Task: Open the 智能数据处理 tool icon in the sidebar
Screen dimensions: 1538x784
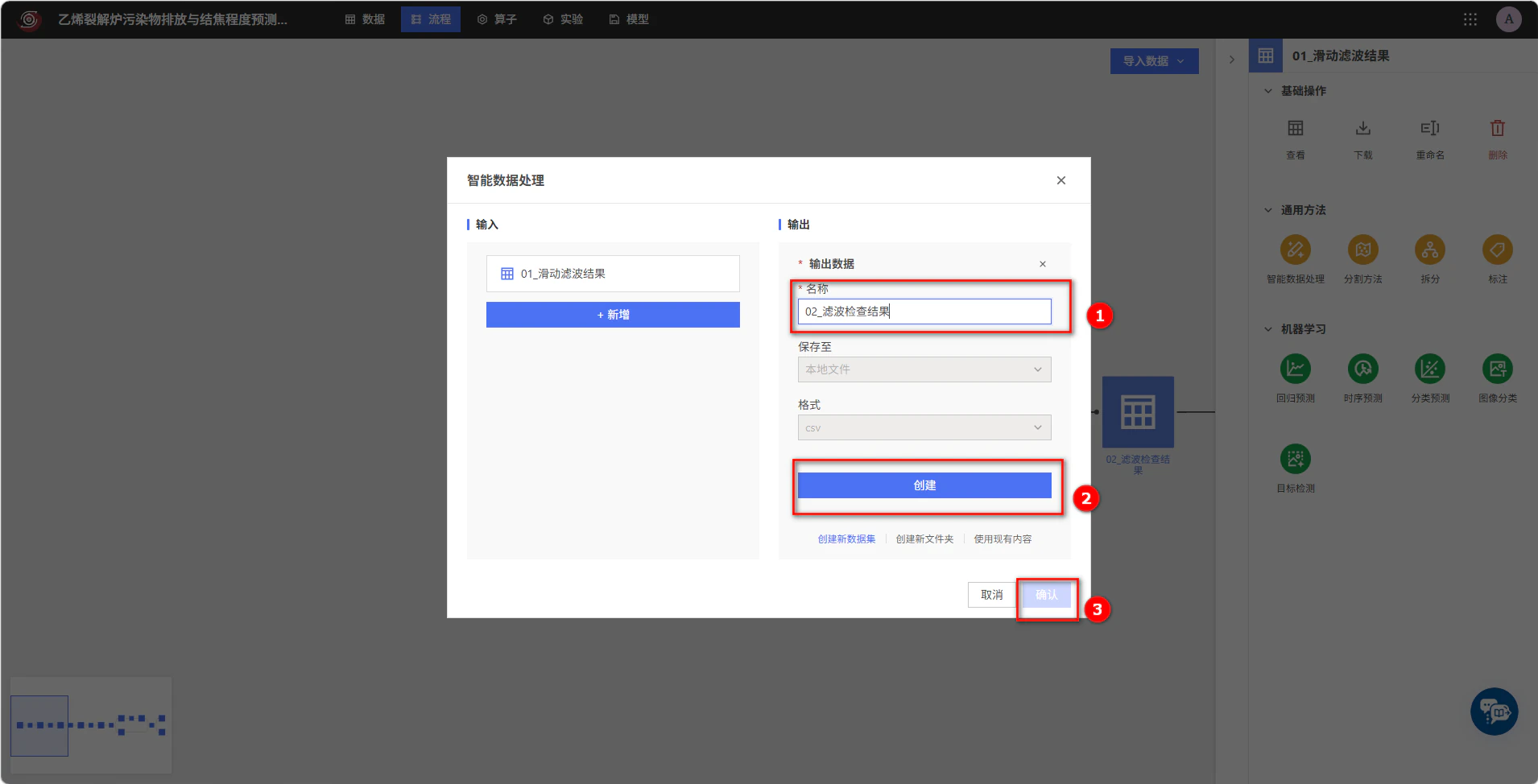Action: pos(1295,250)
